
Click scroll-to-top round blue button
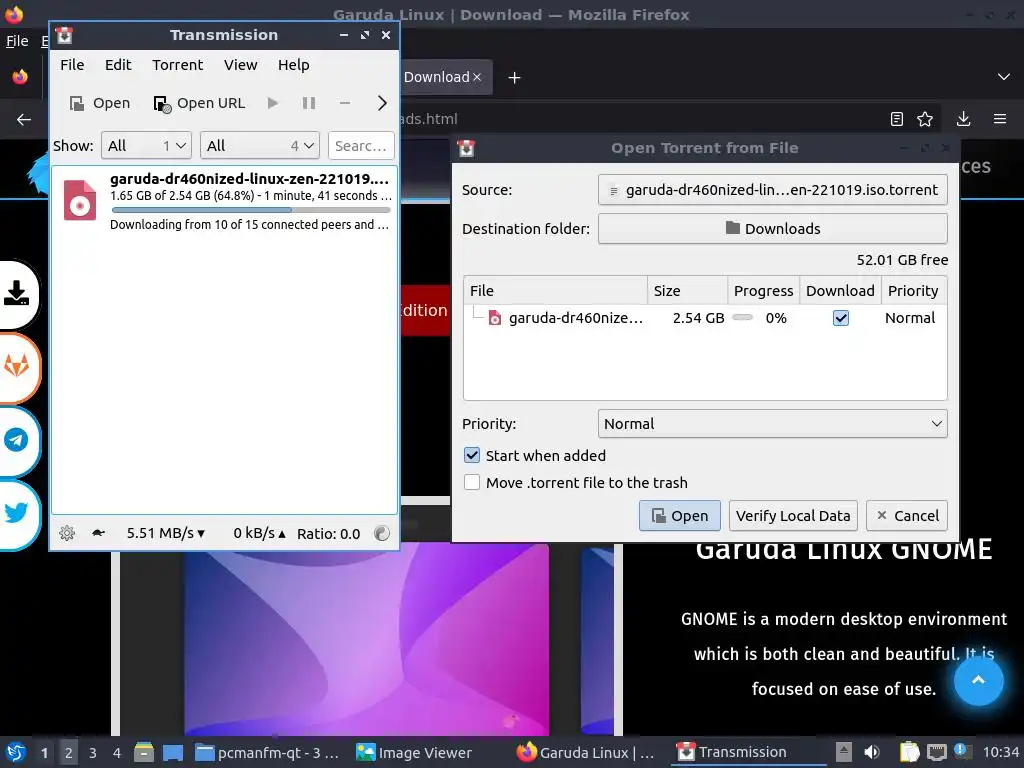click(x=978, y=680)
